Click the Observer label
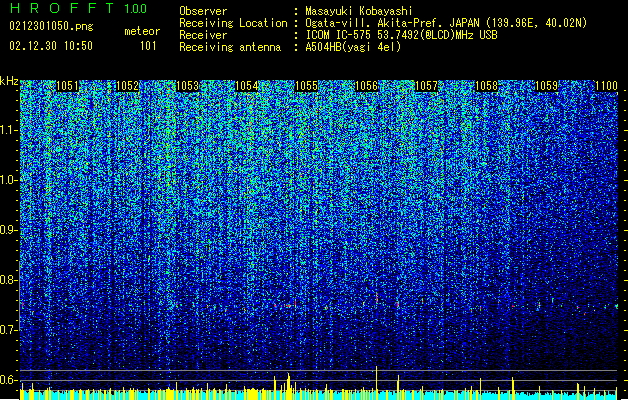629x400 pixels. tap(203, 11)
